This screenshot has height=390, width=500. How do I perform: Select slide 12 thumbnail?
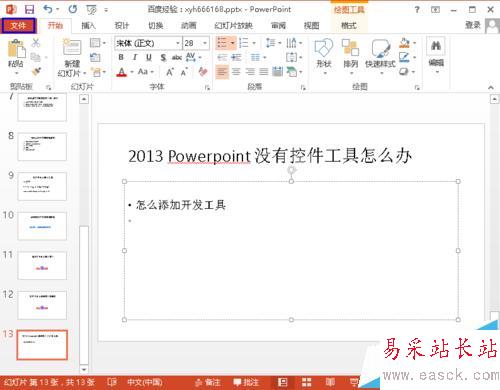(x=42, y=305)
